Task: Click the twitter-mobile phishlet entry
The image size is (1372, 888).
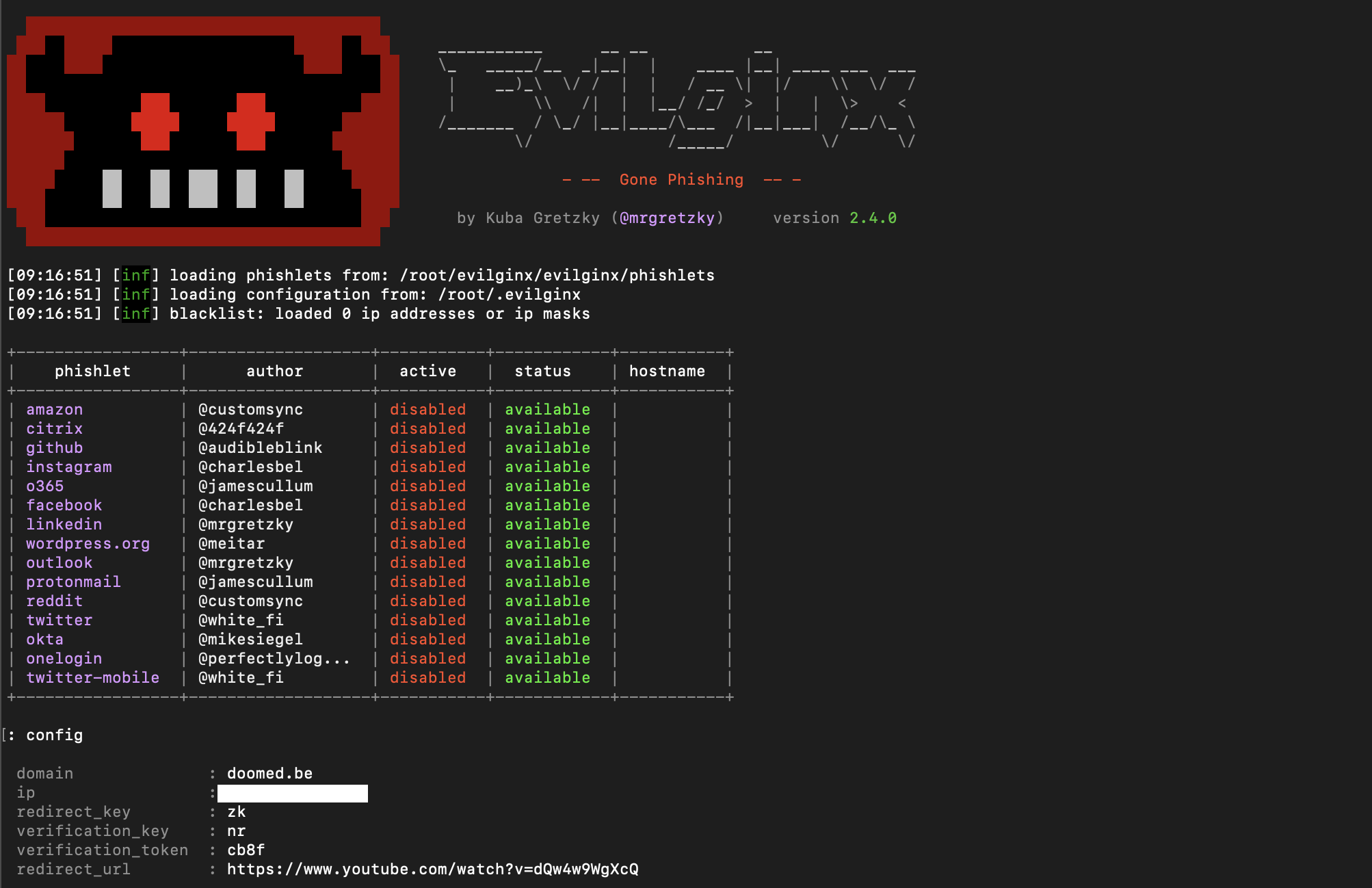Action: (92, 678)
